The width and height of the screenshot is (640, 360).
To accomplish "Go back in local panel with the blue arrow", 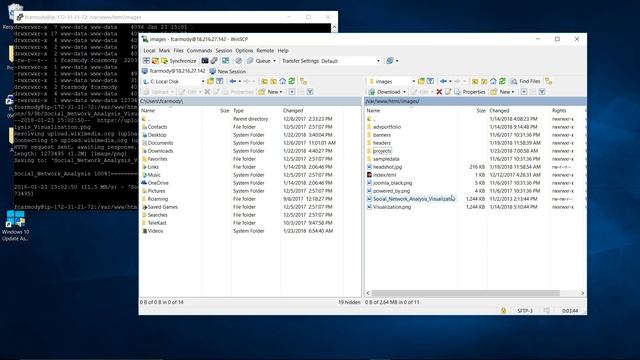I will tap(233, 81).
